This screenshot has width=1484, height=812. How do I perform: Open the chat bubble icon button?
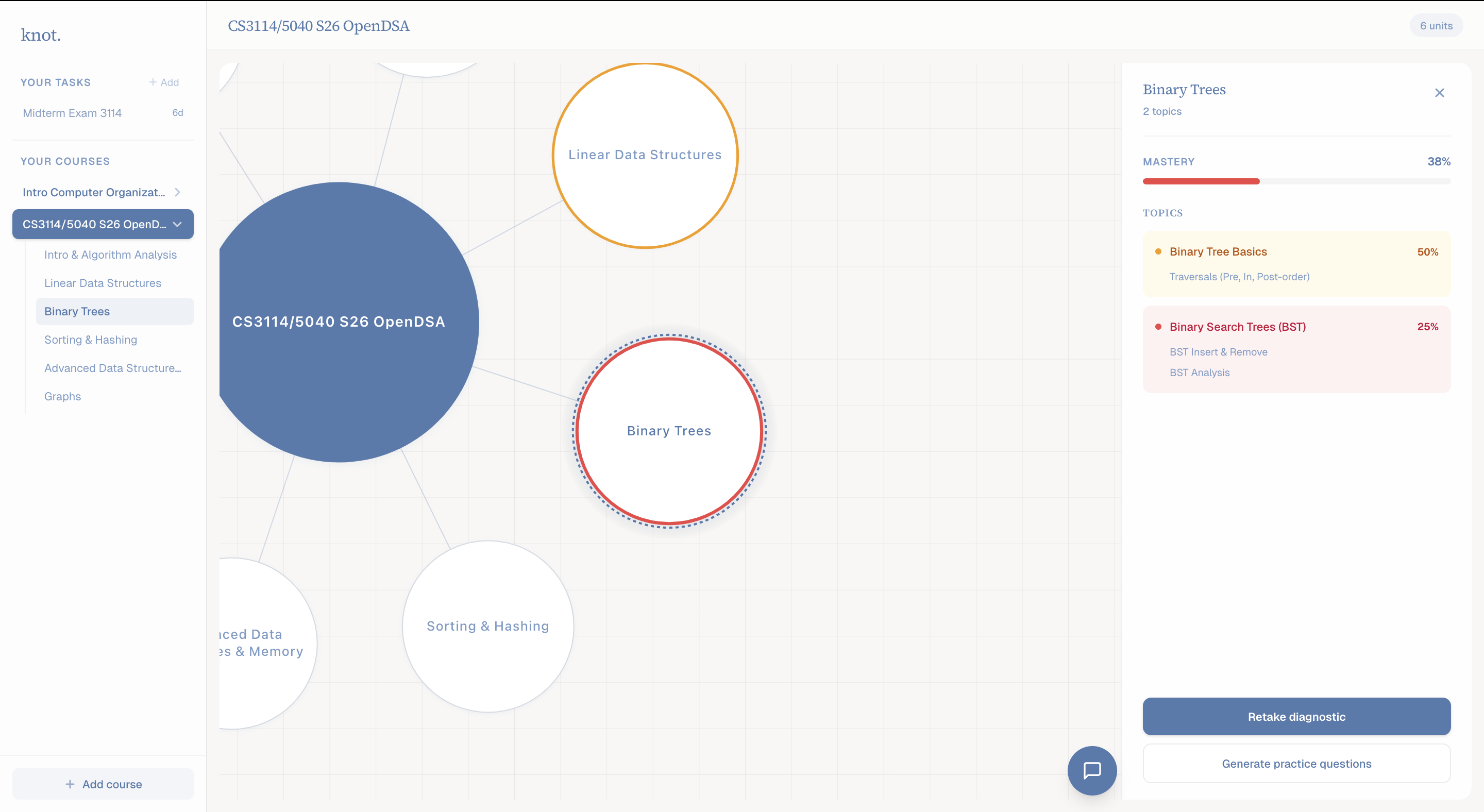tap(1092, 770)
